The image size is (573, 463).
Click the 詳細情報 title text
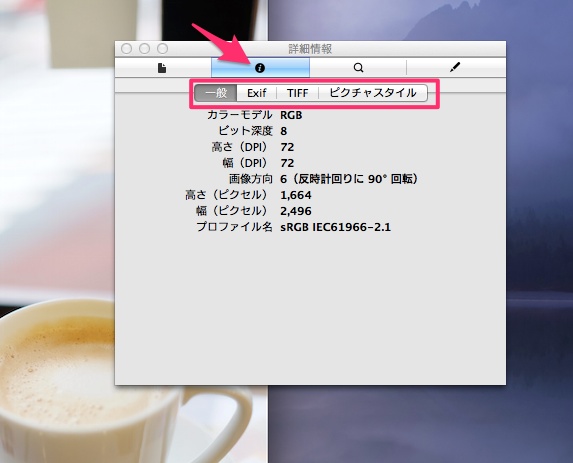click(x=310, y=49)
